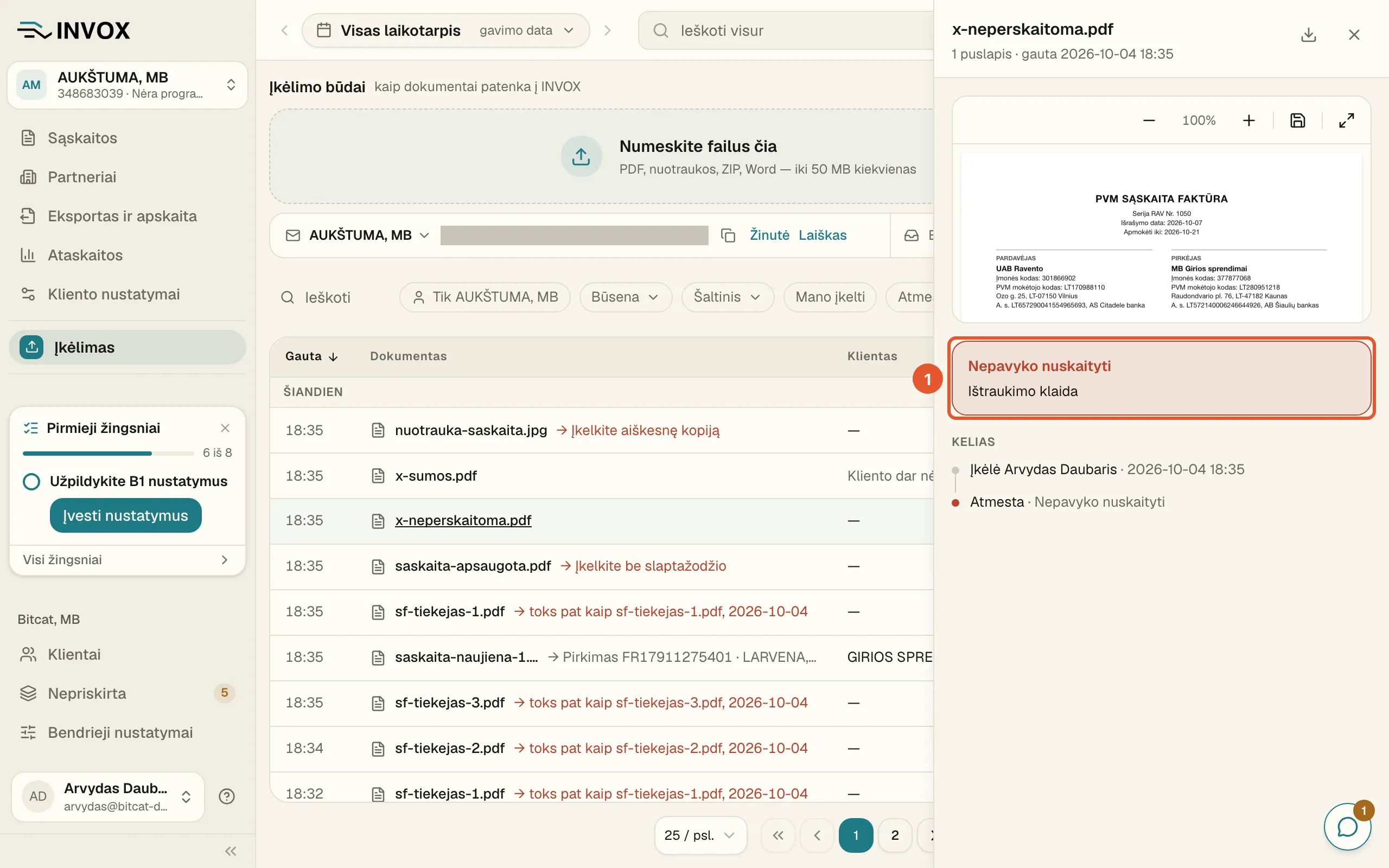The height and width of the screenshot is (868, 1389).
Task: Check off Užpildykite B1 nustatymus step circle
Action: 31,481
